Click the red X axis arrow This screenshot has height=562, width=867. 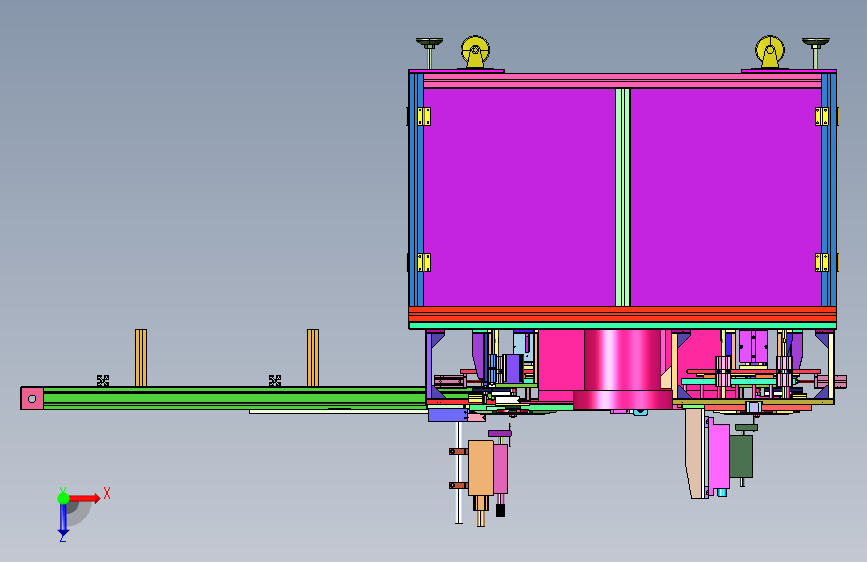[x=84, y=498]
